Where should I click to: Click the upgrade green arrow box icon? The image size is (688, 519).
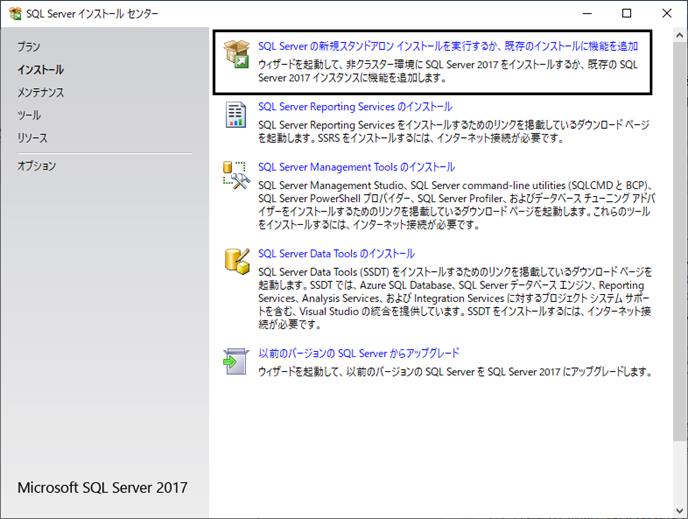236,362
